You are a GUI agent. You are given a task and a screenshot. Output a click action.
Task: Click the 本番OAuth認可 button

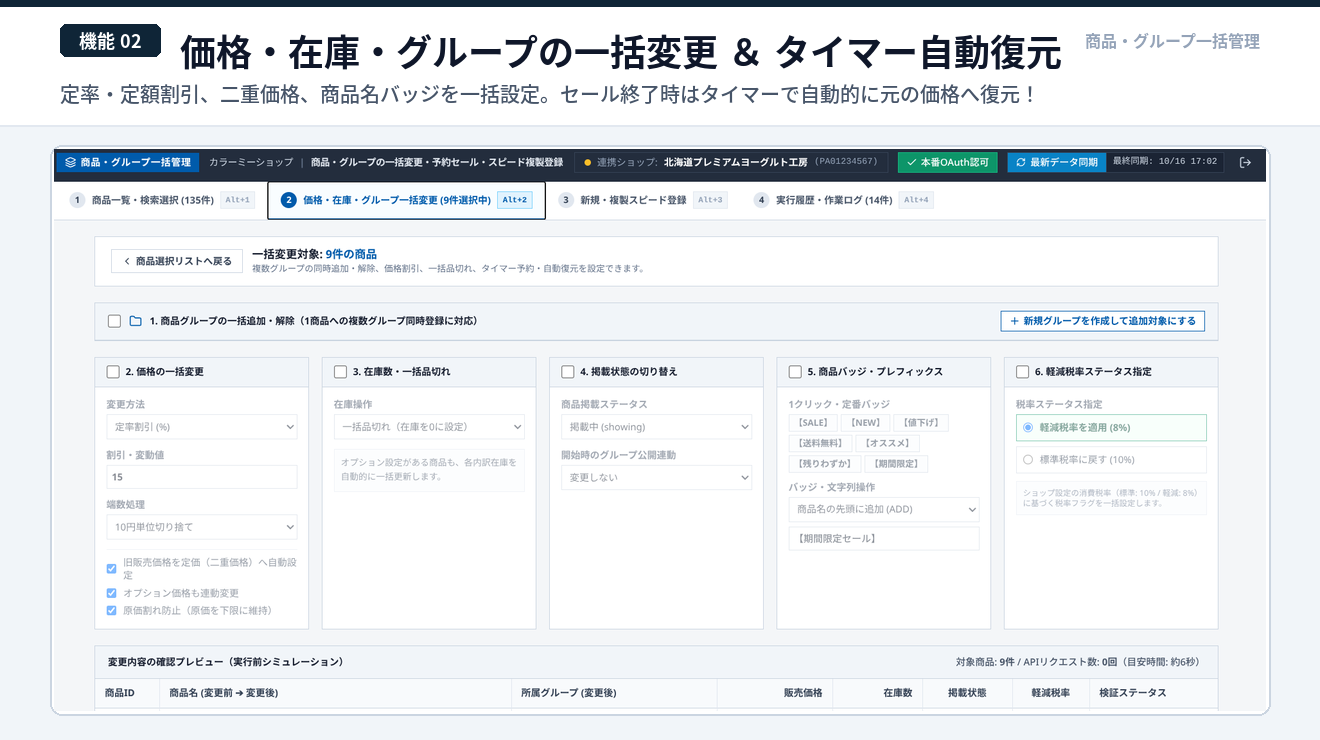947,162
